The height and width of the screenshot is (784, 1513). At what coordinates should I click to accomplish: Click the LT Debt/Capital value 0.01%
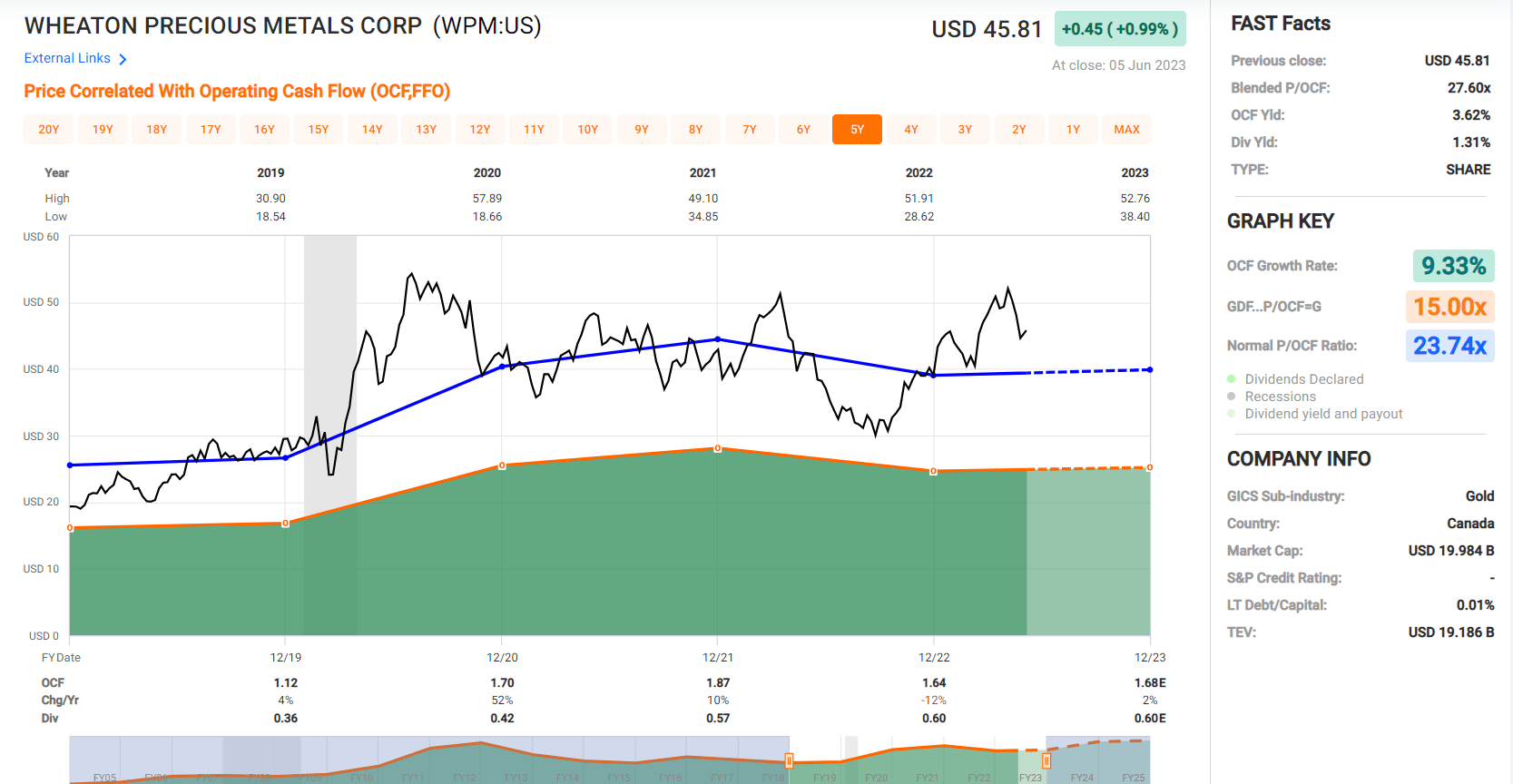1475,605
